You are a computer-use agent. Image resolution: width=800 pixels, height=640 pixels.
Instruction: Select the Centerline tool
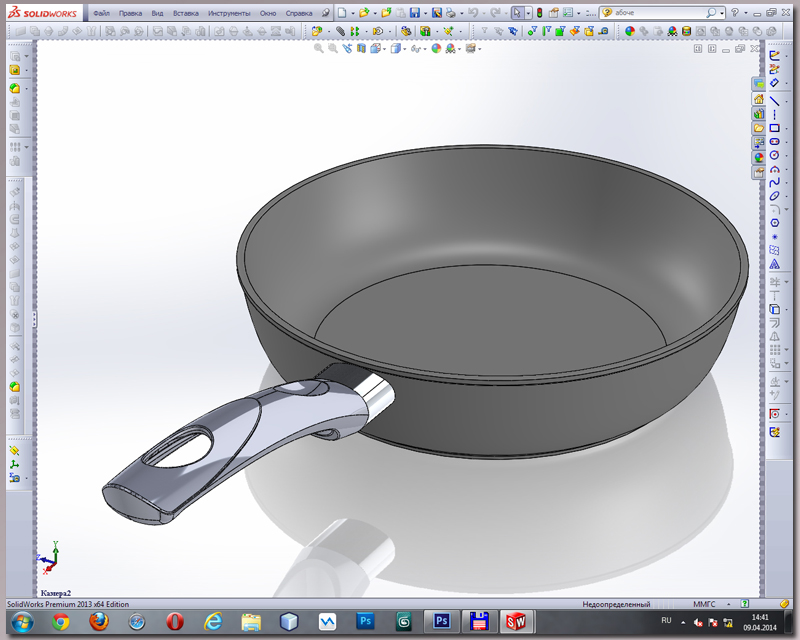(x=774, y=114)
